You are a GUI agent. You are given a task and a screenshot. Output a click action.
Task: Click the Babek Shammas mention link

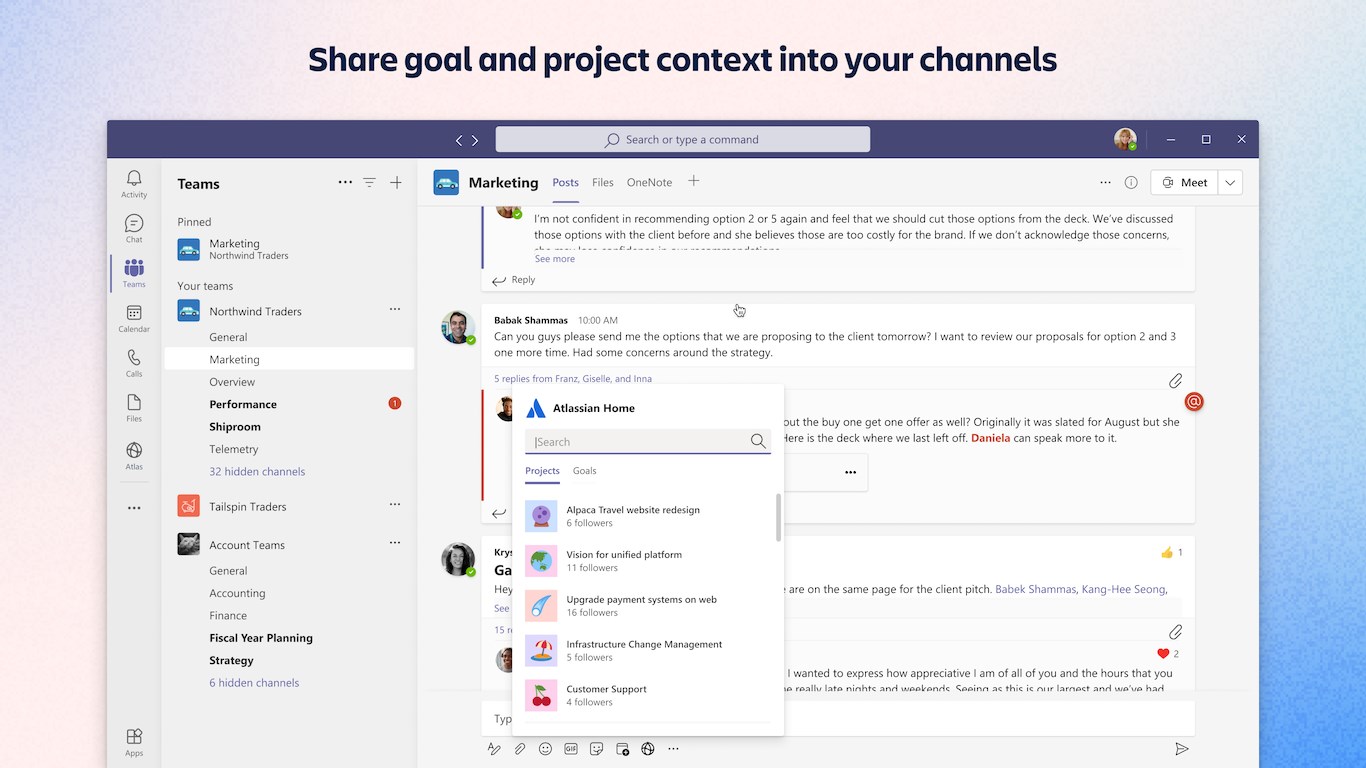tap(1036, 590)
